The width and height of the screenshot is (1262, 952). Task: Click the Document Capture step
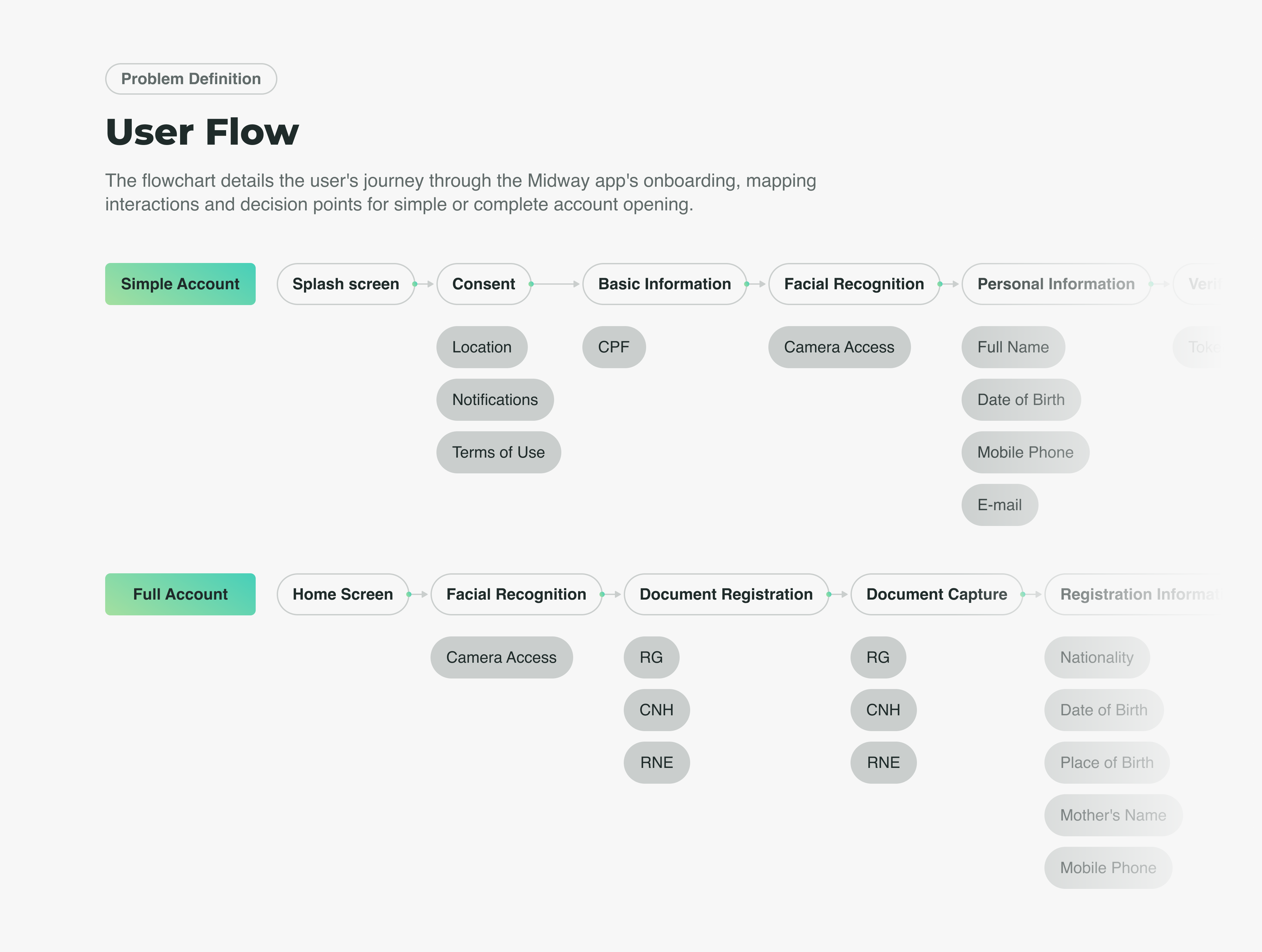(936, 594)
